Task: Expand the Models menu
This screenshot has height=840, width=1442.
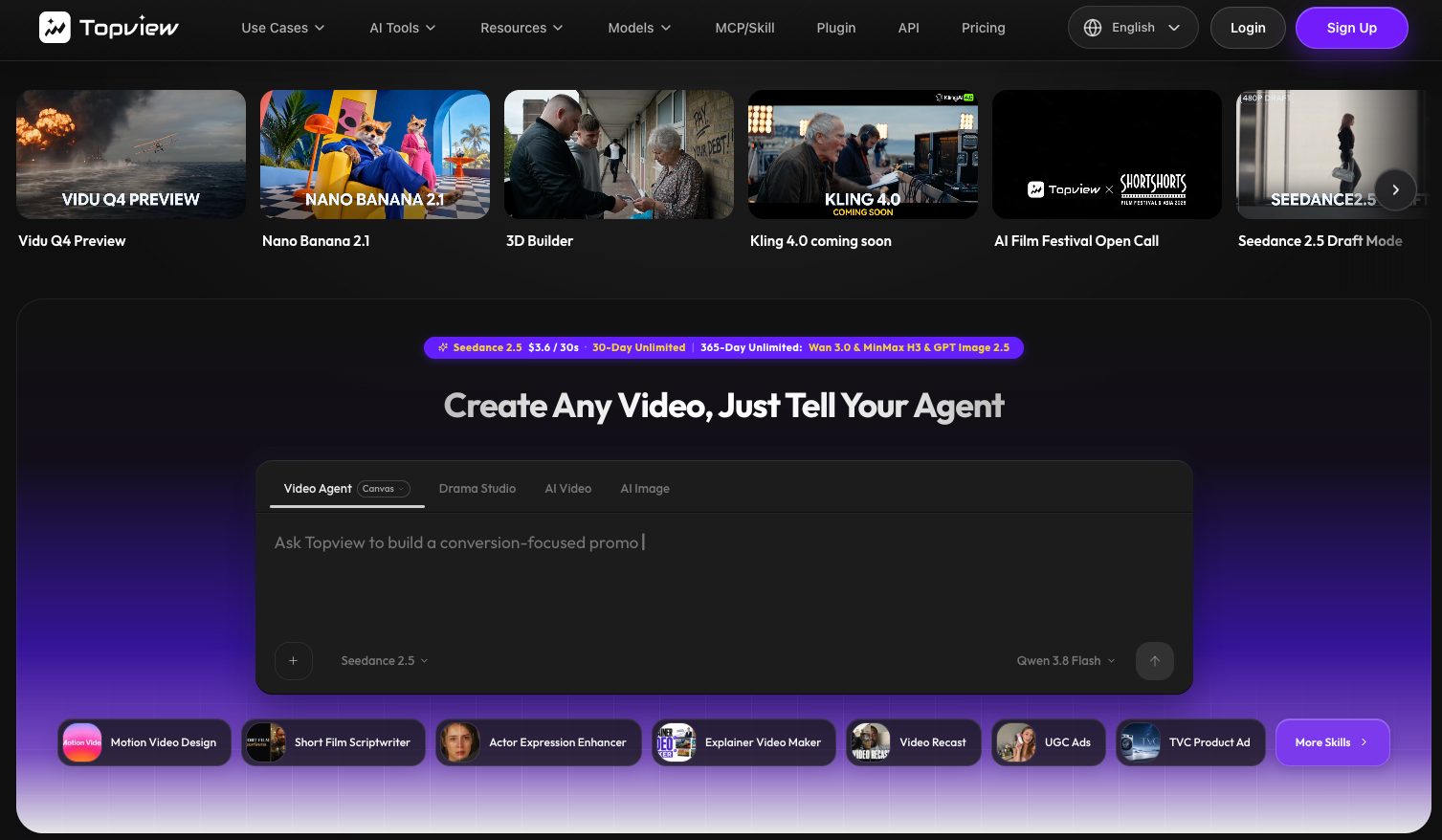Action: coord(639,28)
